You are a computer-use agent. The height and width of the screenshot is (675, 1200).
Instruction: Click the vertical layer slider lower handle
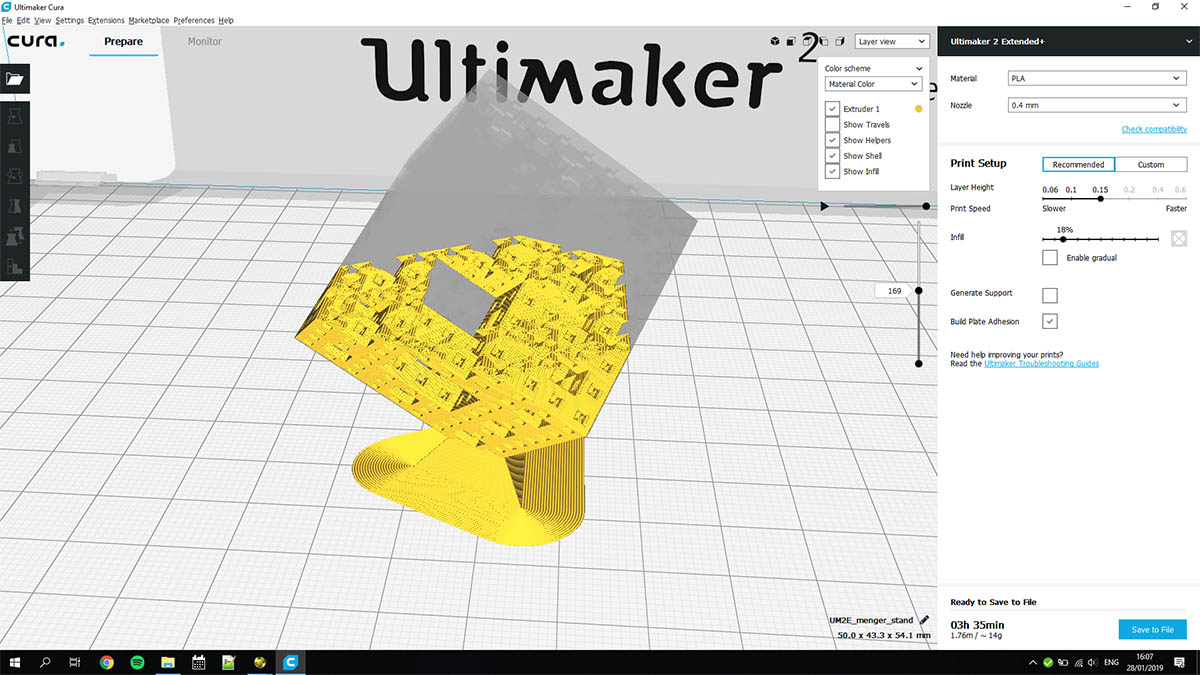919,363
